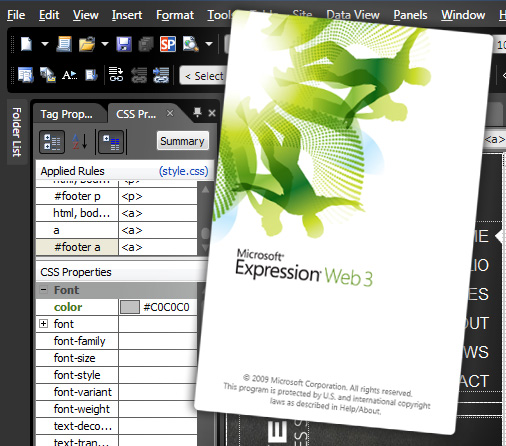Open the New Document dropdown arrow
The height and width of the screenshot is (446, 506).
45,44
